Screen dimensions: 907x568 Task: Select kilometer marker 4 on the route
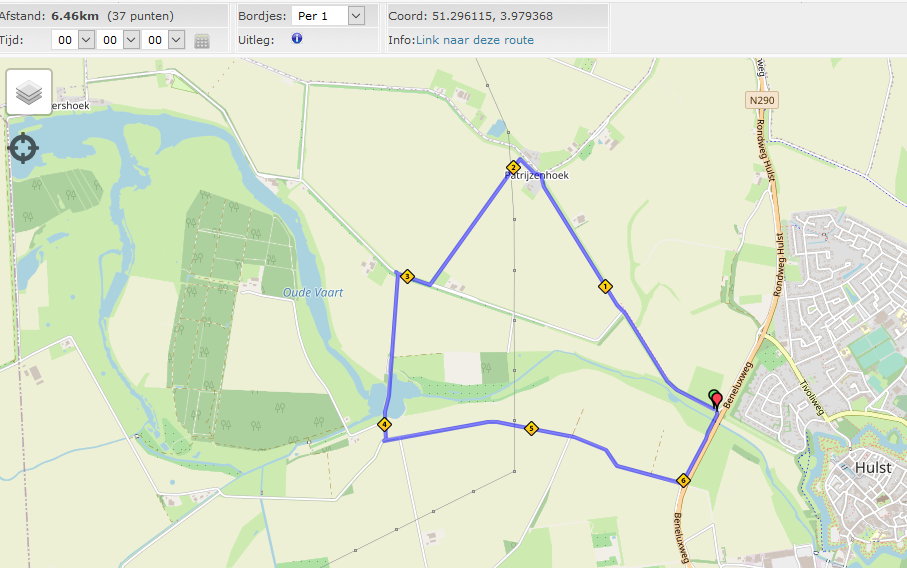click(x=384, y=425)
